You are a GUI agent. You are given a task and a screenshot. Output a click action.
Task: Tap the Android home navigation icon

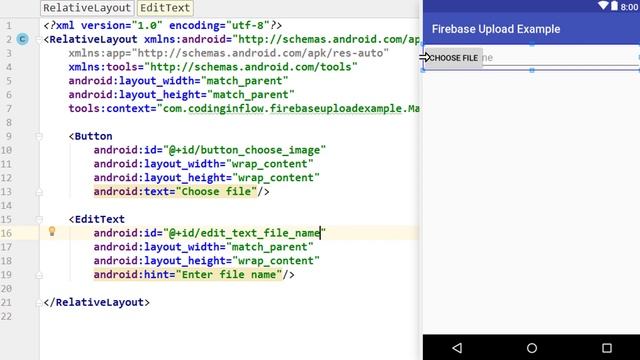[531, 348]
